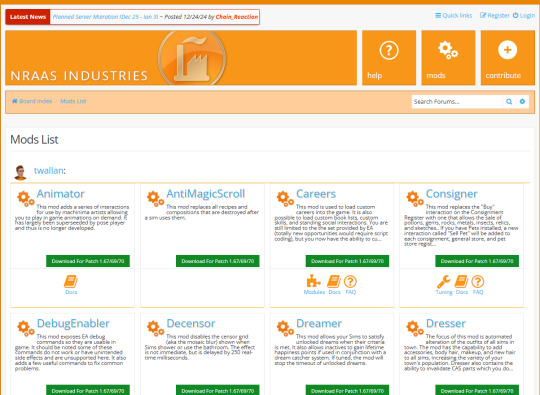Open the Animator mod title

[x=61, y=194]
